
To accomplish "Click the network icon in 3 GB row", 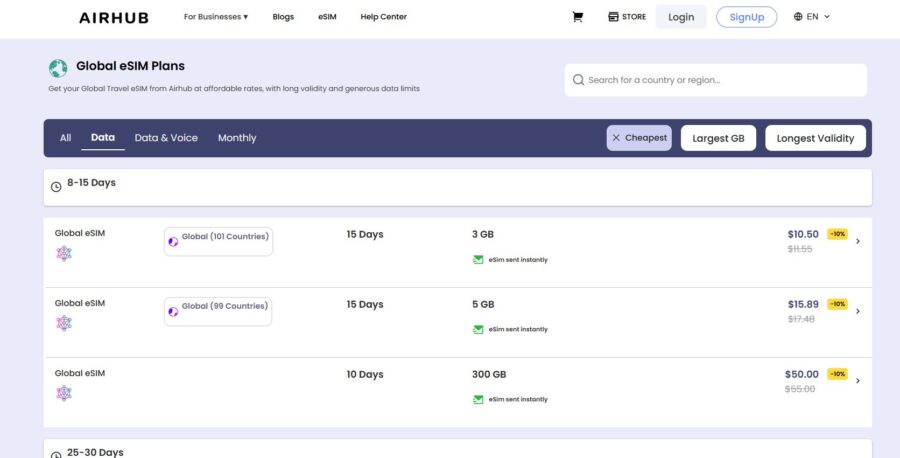I will (x=64, y=253).
